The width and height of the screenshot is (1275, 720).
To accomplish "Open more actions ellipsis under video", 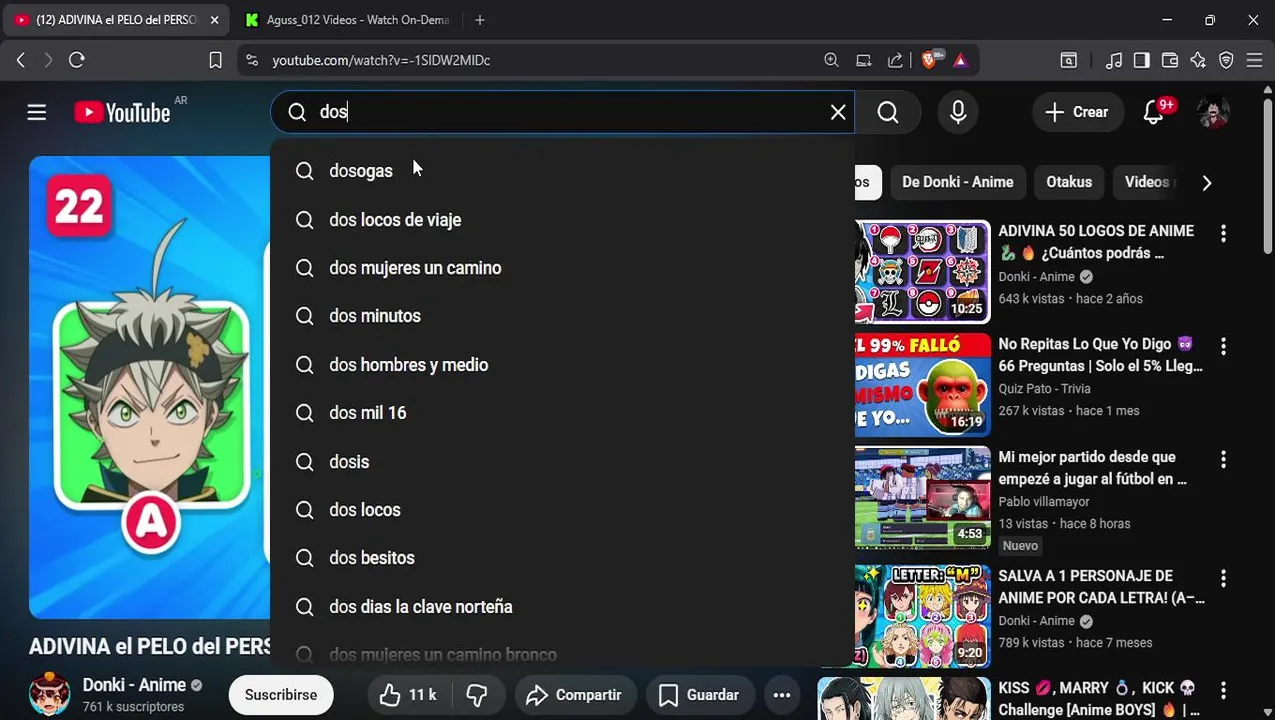I will [x=782, y=695].
